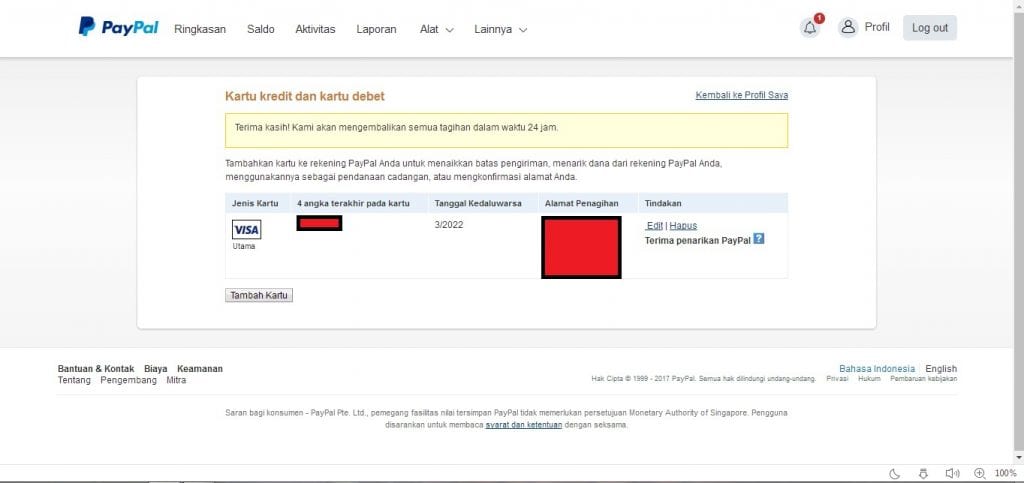The width and height of the screenshot is (1024, 483).
Task: Click the zoom magnifier plus icon
Action: tap(980, 473)
